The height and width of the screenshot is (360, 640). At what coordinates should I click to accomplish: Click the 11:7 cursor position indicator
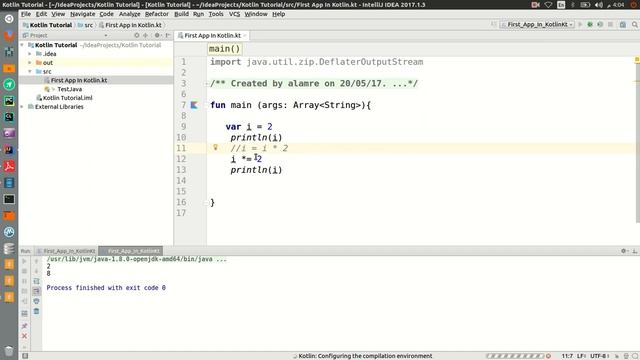[x=567, y=356]
